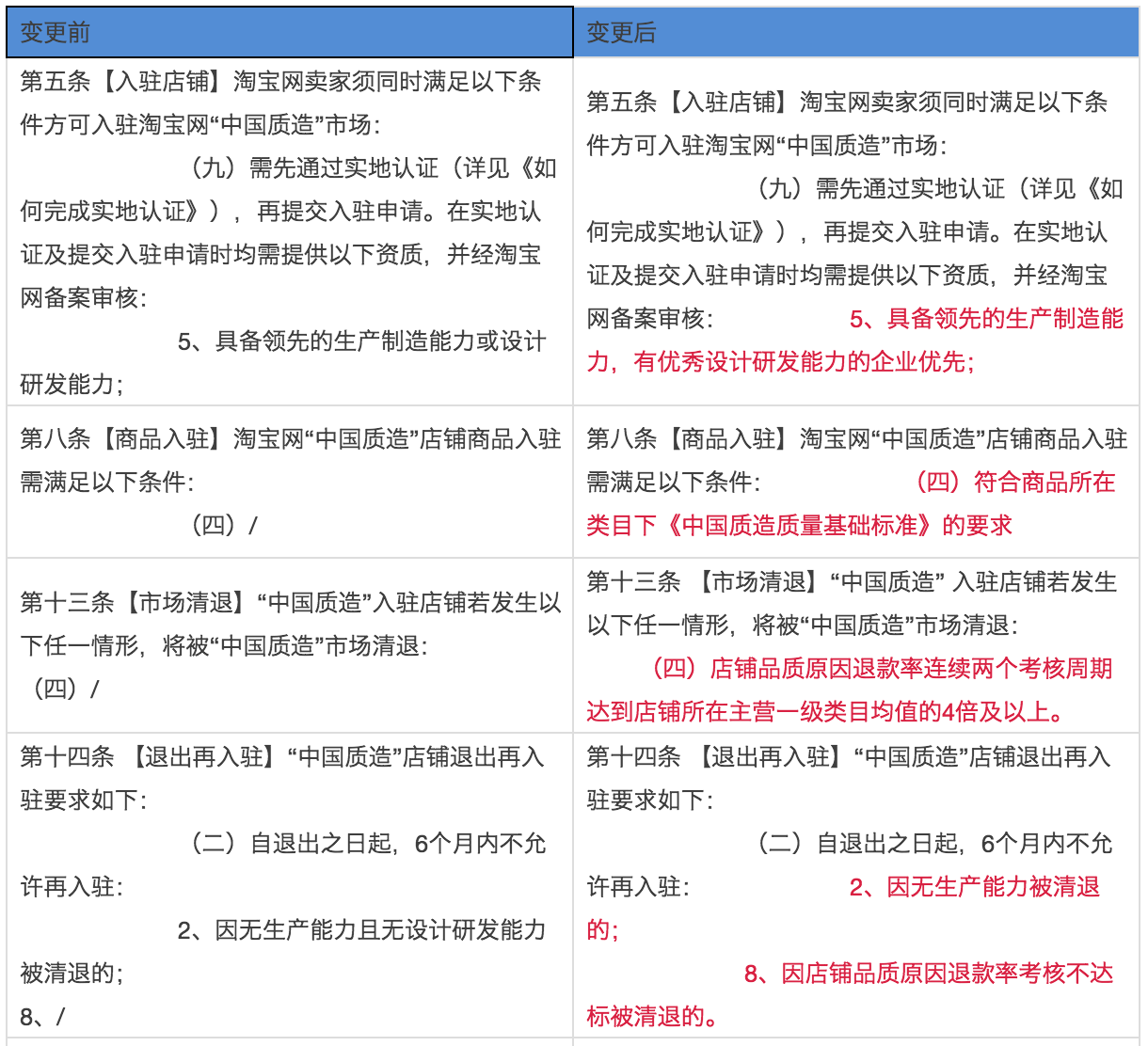Click the 第八条【商品入驻】 cell under 变更前
Image resolution: width=1148 pixels, height=1046 pixels.
290,483
